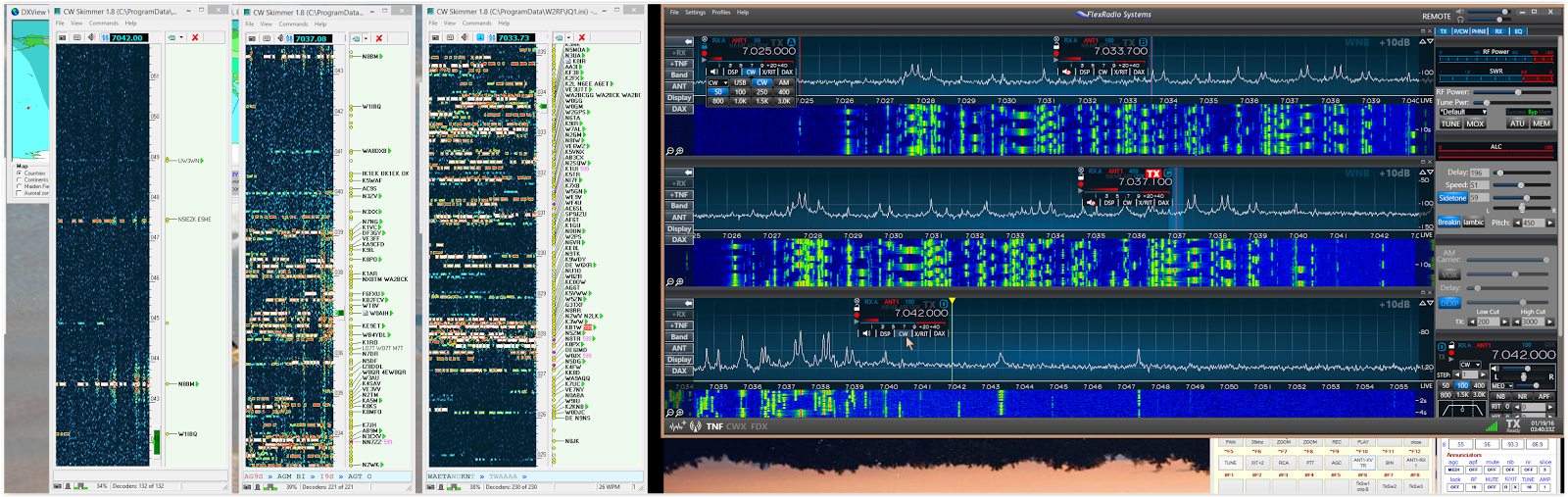This screenshot has width=1568, height=497.
Task: Click the 7042.00 frequency field in the first Skimmer
Action: click(128, 37)
